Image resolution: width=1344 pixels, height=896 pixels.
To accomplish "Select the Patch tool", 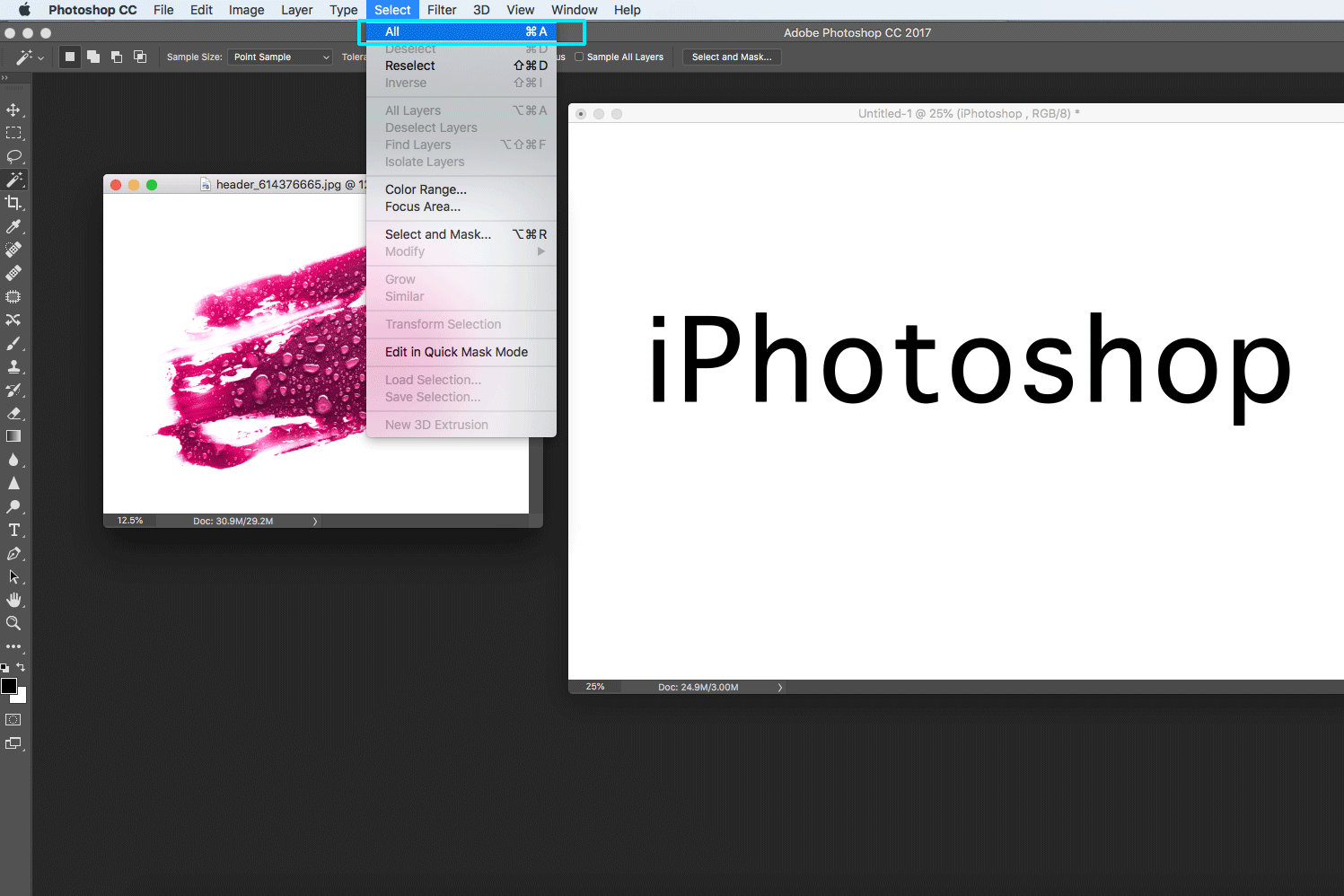I will point(13,296).
